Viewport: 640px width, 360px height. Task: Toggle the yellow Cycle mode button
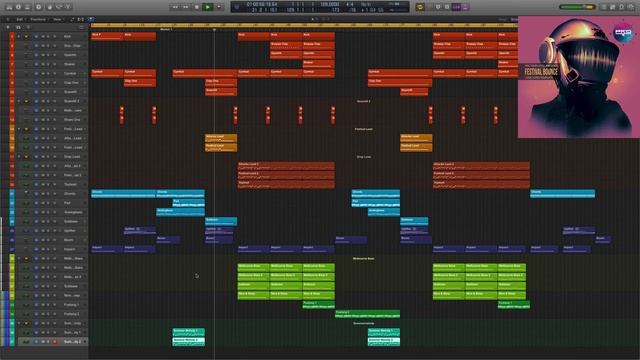pos(420,7)
